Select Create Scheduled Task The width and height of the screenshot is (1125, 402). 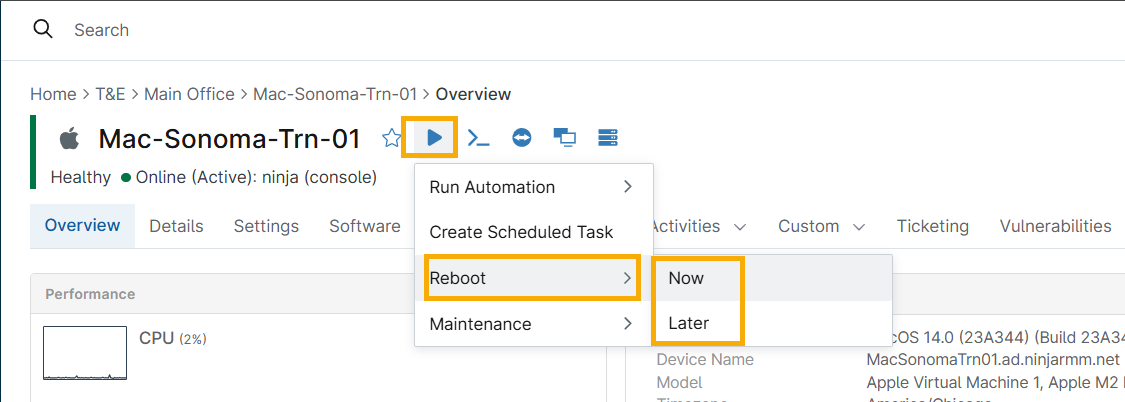click(x=521, y=232)
